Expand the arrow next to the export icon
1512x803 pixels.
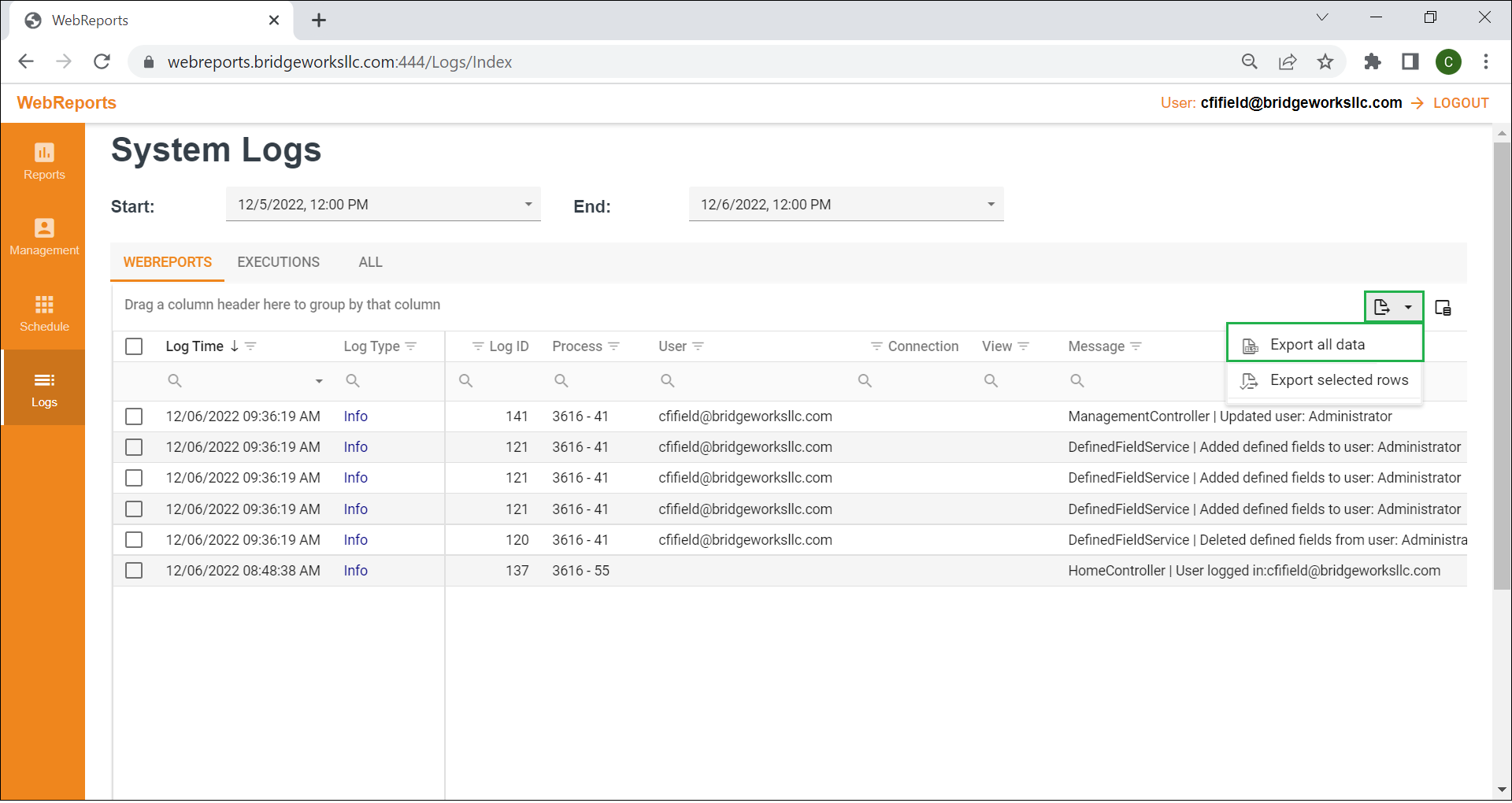(x=1409, y=307)
